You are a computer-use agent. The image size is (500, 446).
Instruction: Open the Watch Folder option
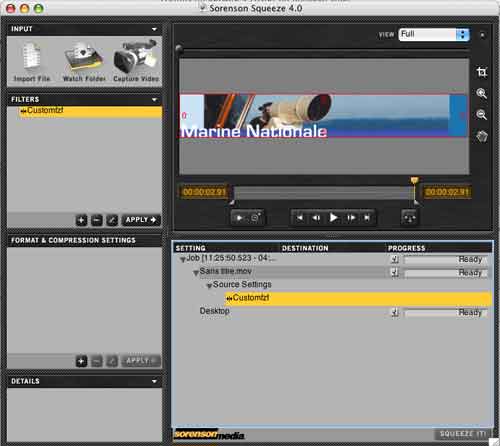pyautogui.click(x=84, y=62)
